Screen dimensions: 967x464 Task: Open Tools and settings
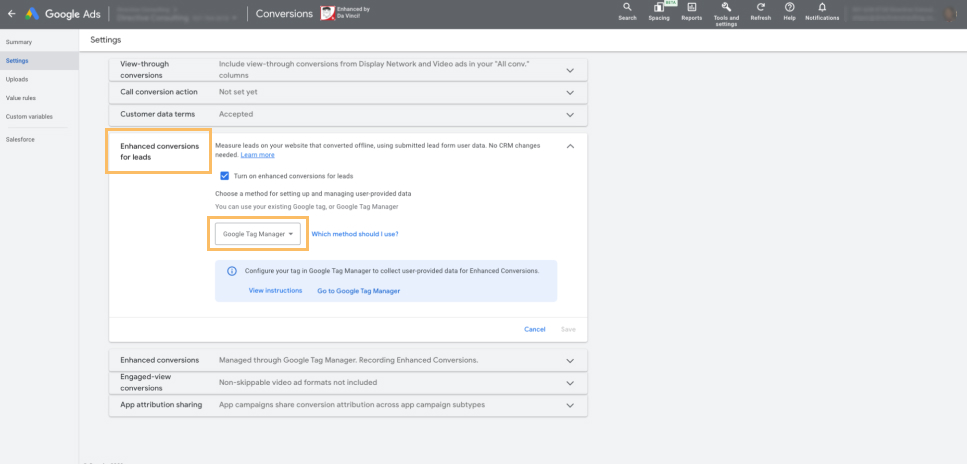tap(726, 14)
